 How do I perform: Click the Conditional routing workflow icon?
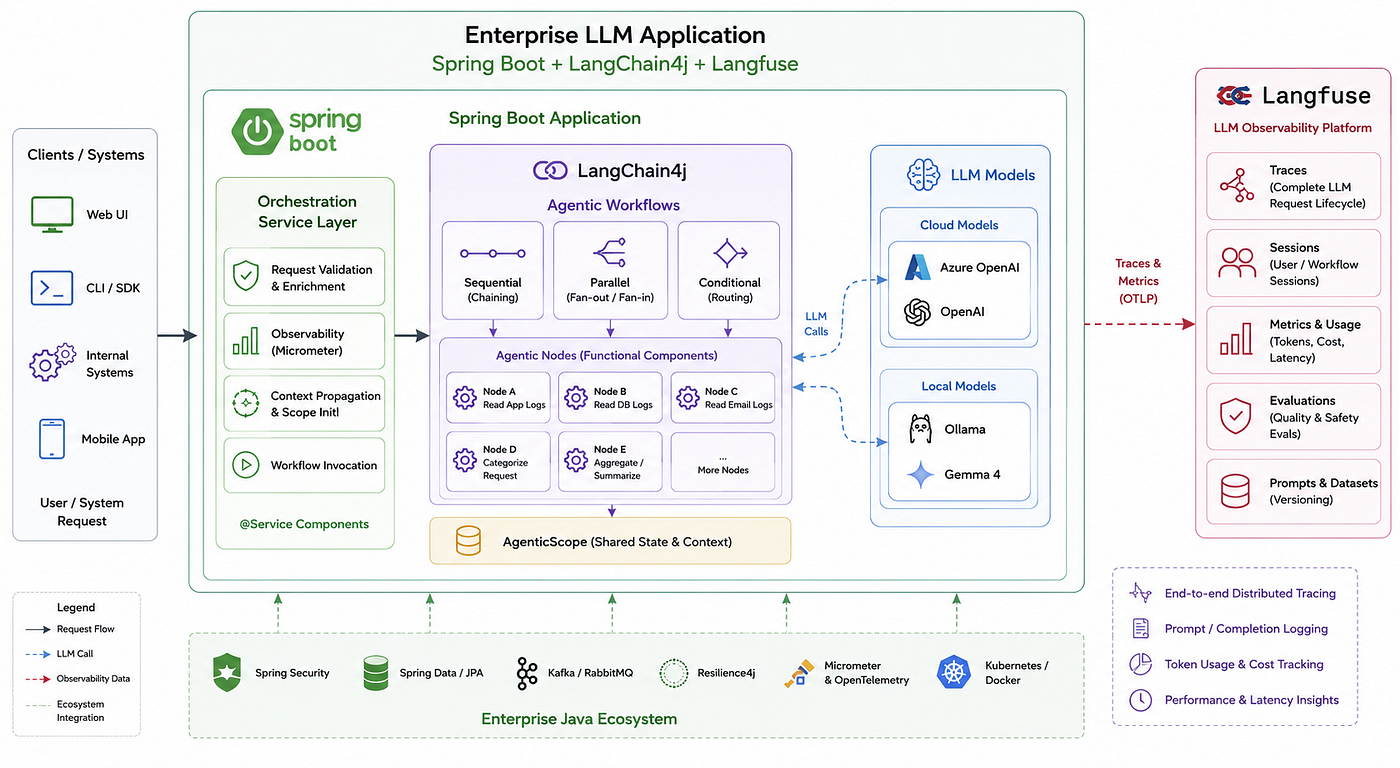tap(729, 253)
